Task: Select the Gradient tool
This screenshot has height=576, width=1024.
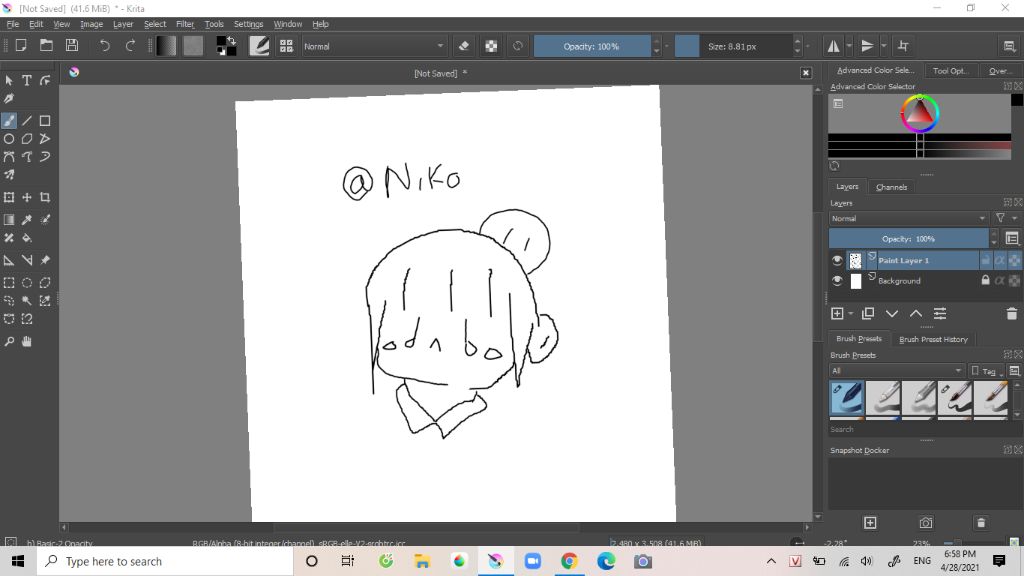Action: pyautogui.click(x=9, y=219)
